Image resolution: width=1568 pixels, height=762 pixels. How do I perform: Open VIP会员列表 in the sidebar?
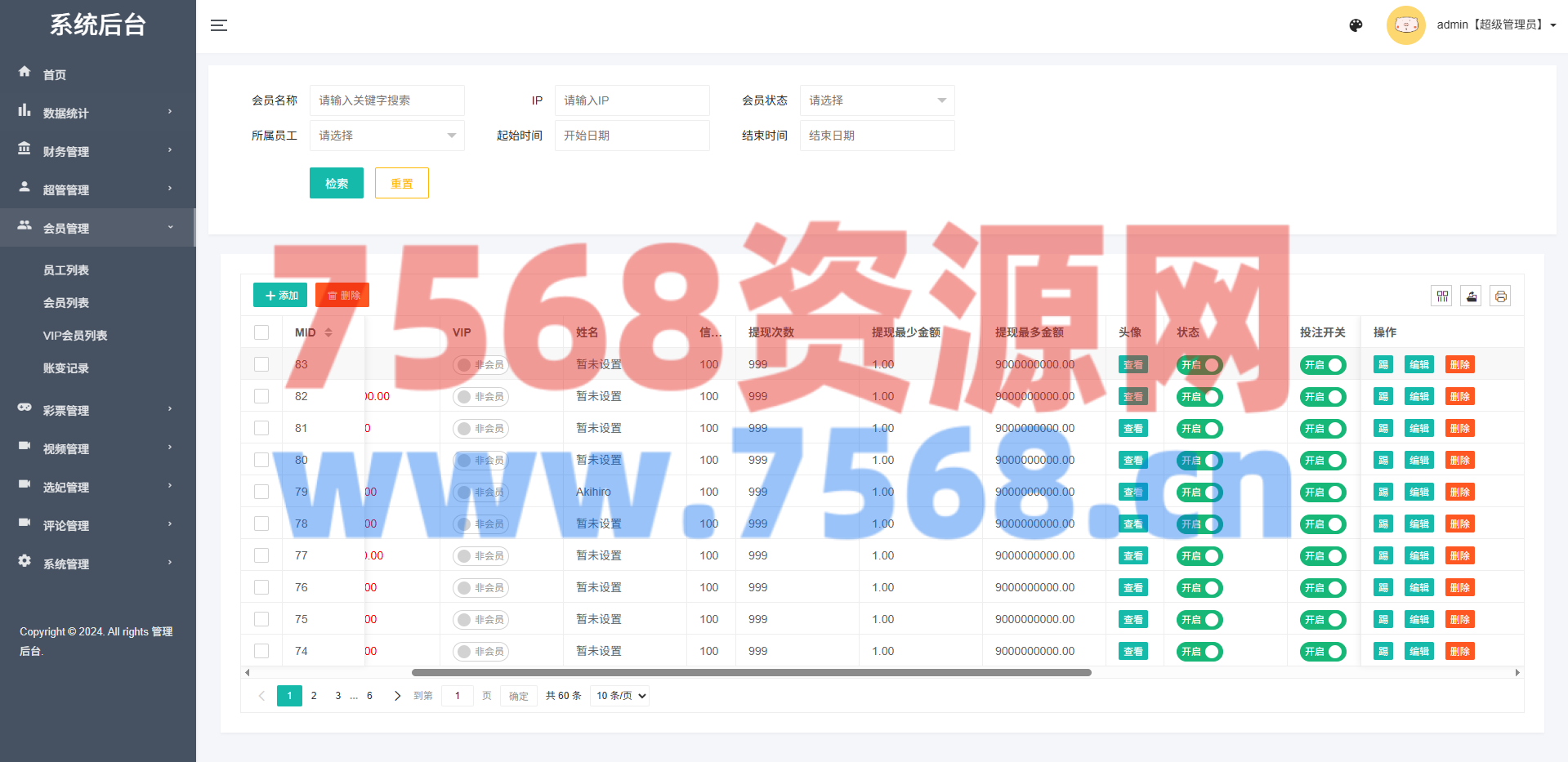[x=75, y=336]
